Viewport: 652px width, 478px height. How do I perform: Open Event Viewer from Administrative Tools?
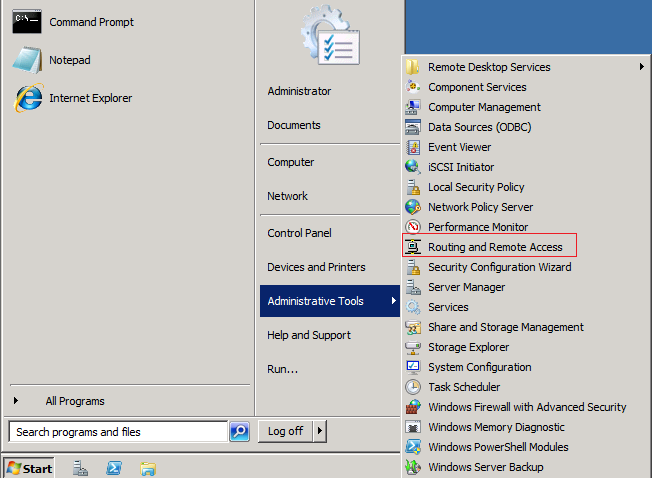[459, 147]
